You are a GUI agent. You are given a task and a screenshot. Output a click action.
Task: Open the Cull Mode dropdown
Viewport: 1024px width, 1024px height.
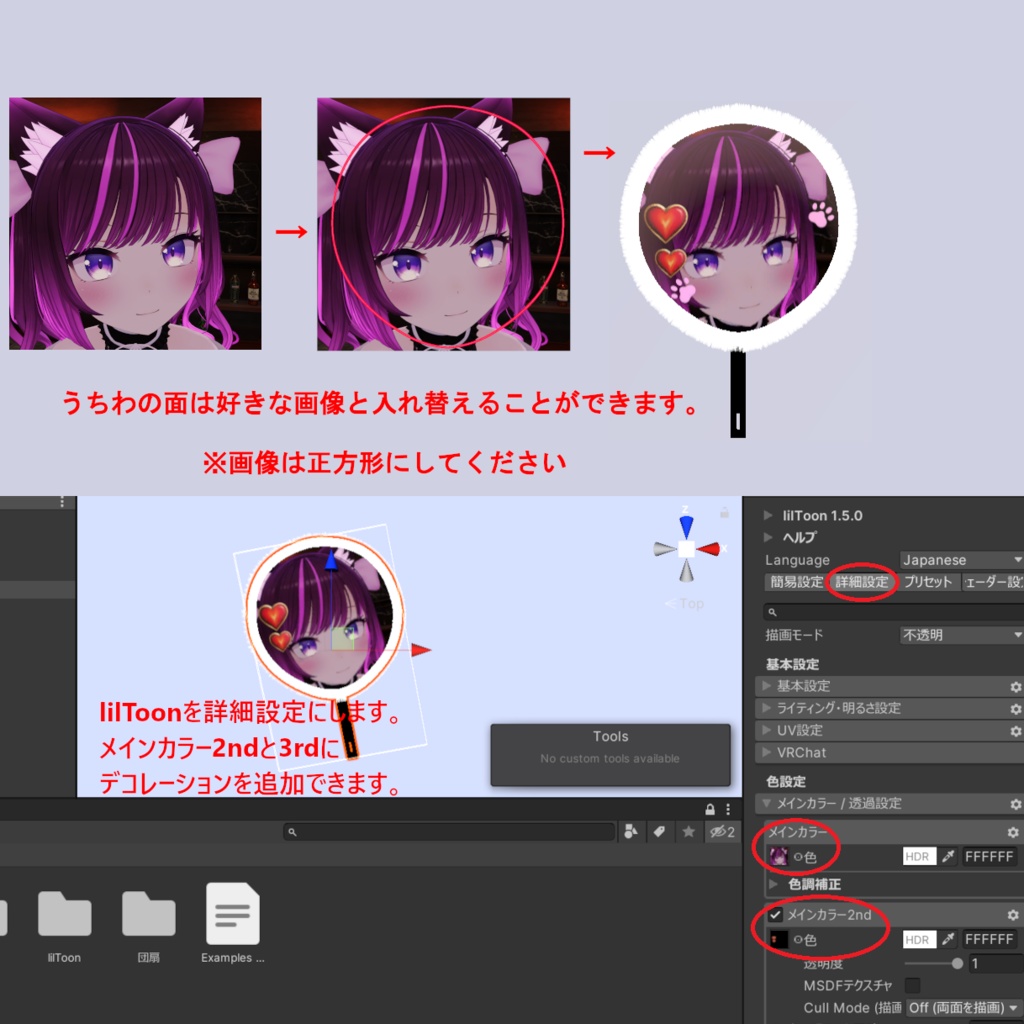961,1005
